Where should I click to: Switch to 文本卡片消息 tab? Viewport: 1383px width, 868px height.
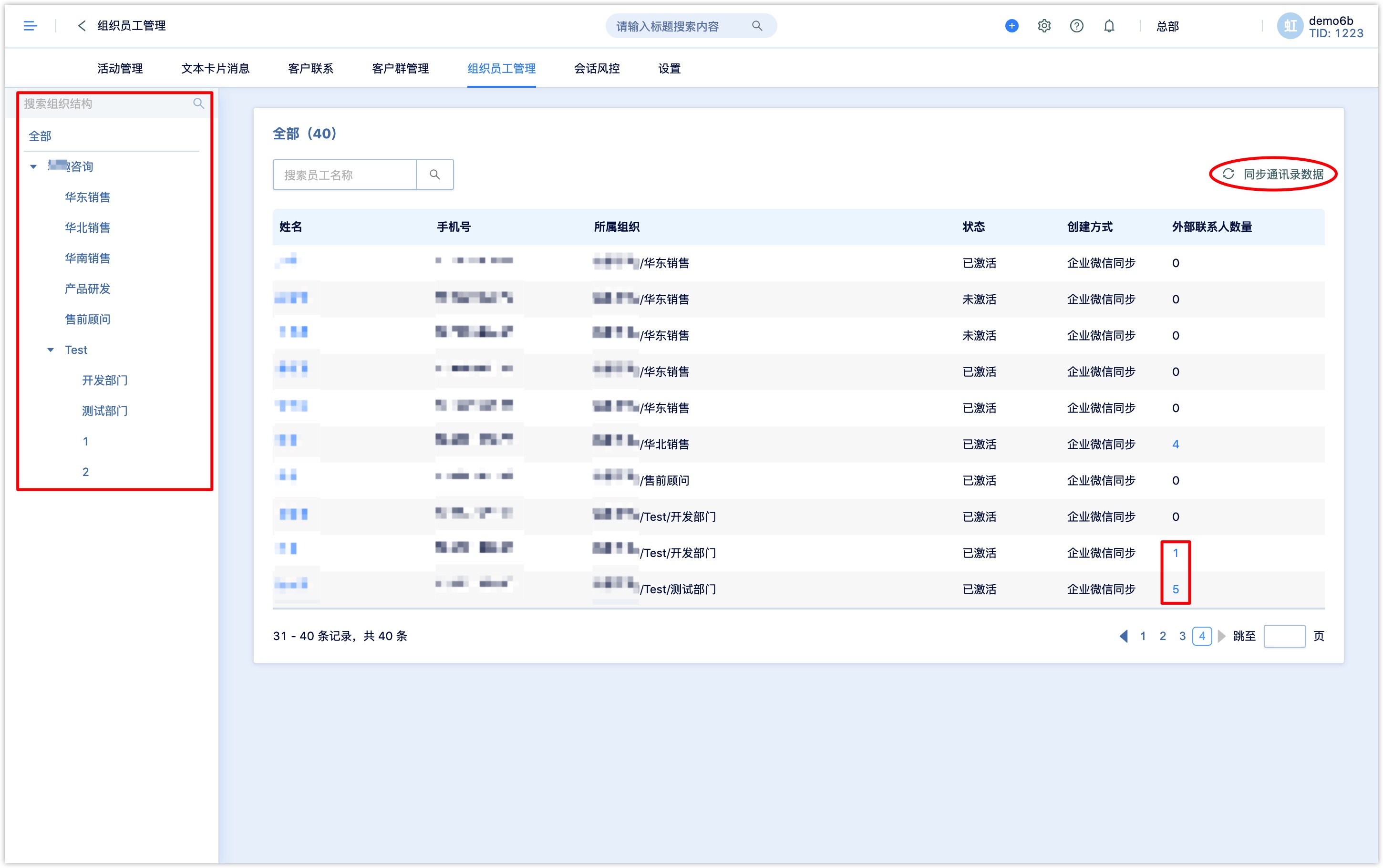215,68
